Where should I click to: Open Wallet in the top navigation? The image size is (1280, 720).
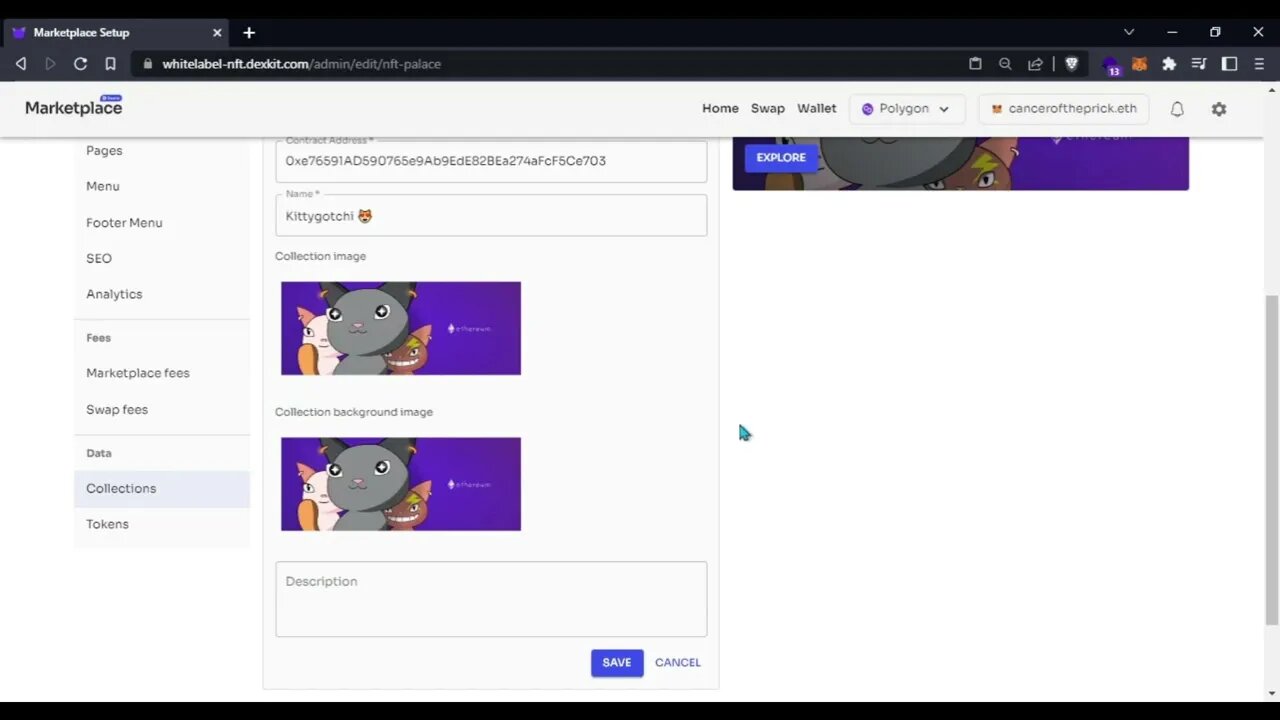(817, 108)
